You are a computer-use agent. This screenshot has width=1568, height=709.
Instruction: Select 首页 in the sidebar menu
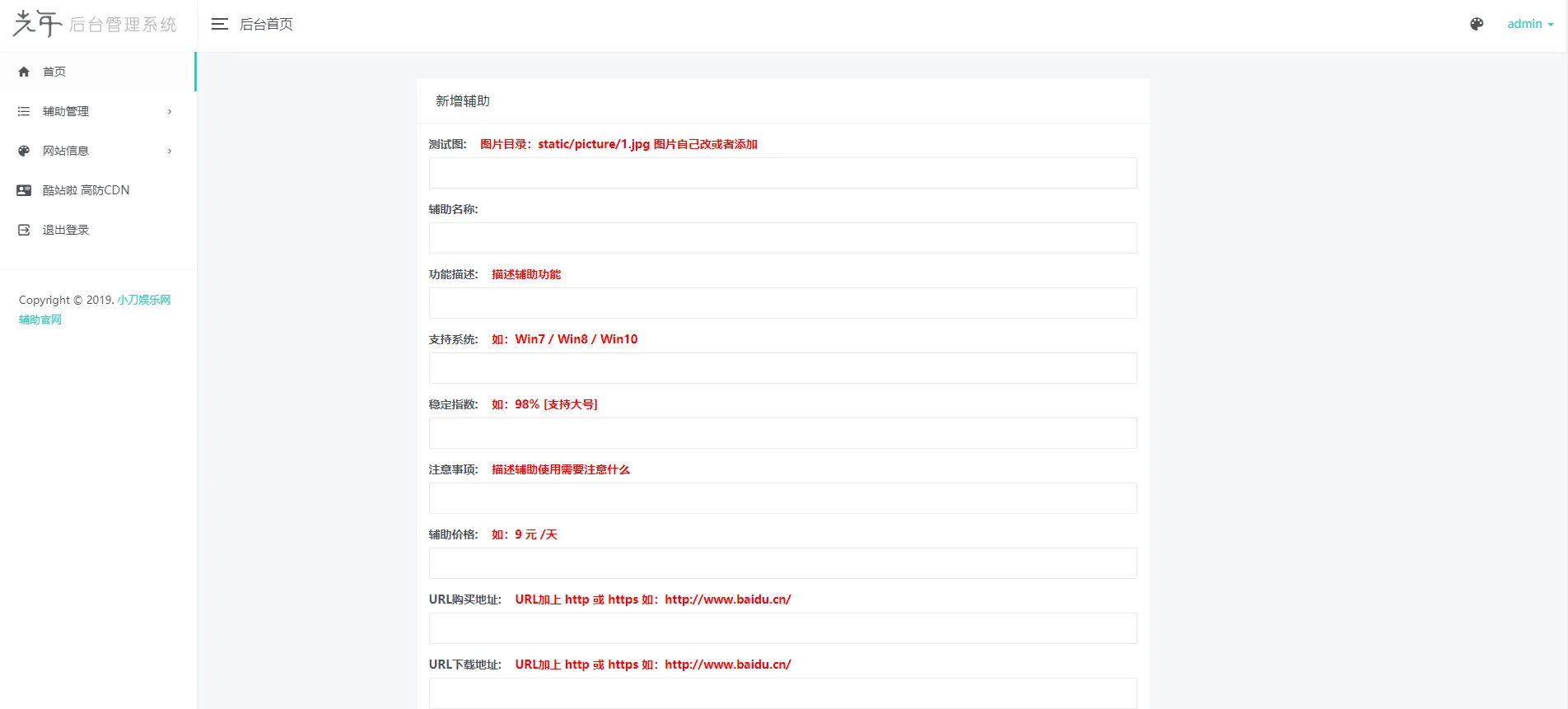54,72
